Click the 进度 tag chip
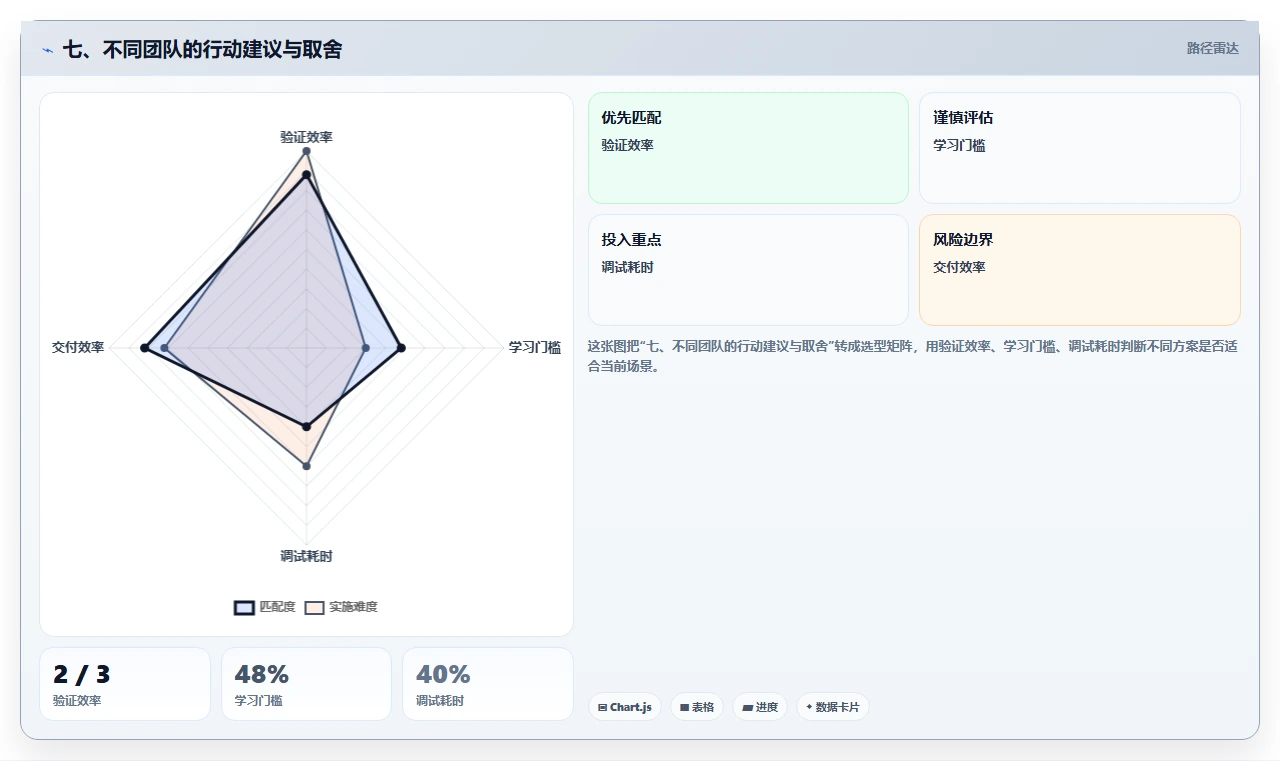Screen dimensions: 1280x761 point(760,707)
